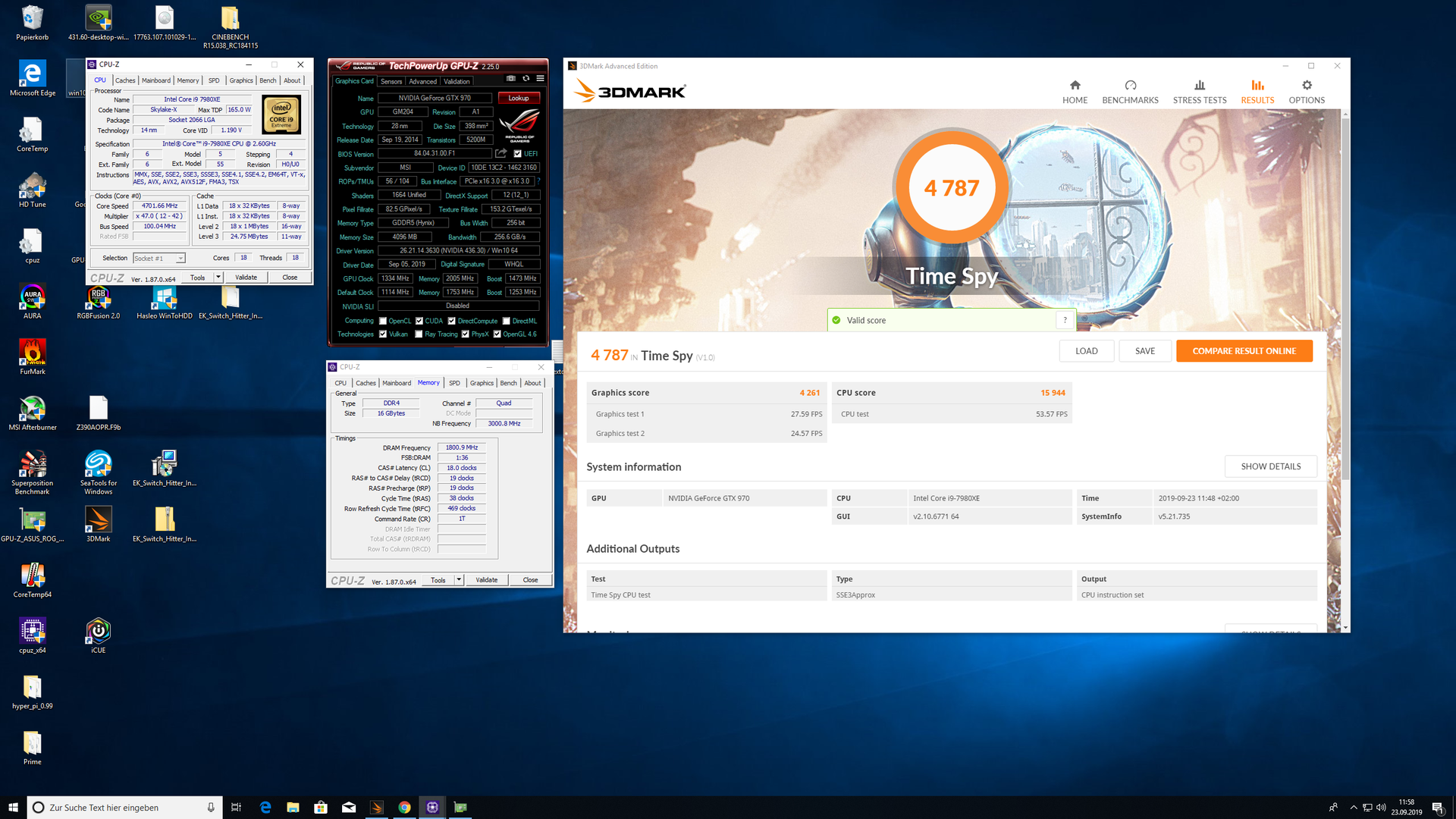Open the Validation tab in GPU-Z
The width and height of the screenshot is (1456, 819).
tap(457, 81)
